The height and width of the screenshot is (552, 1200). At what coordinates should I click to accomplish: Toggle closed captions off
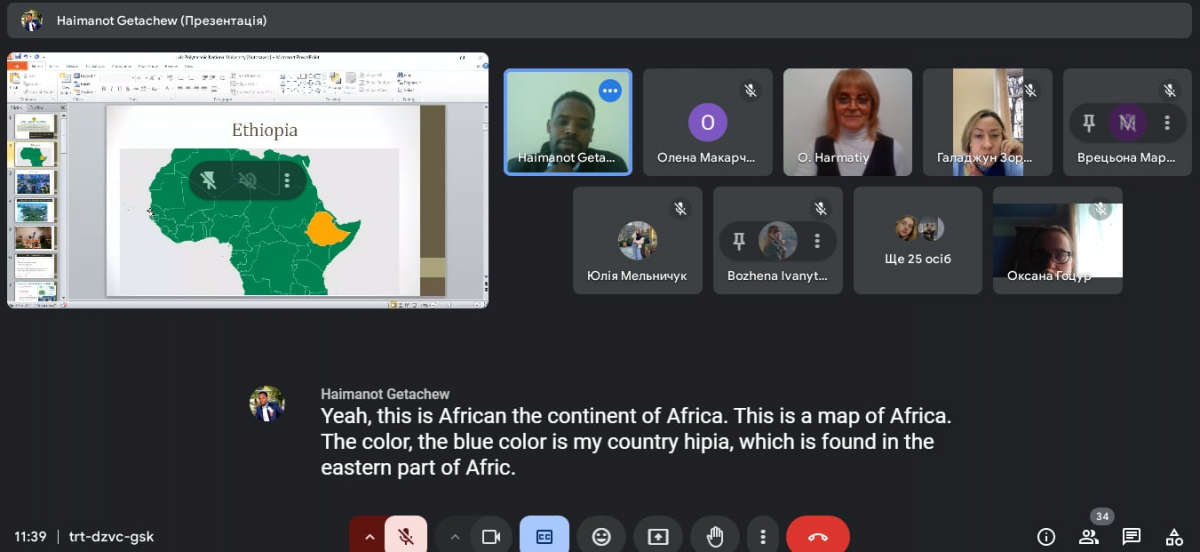[x=545, y=537]
